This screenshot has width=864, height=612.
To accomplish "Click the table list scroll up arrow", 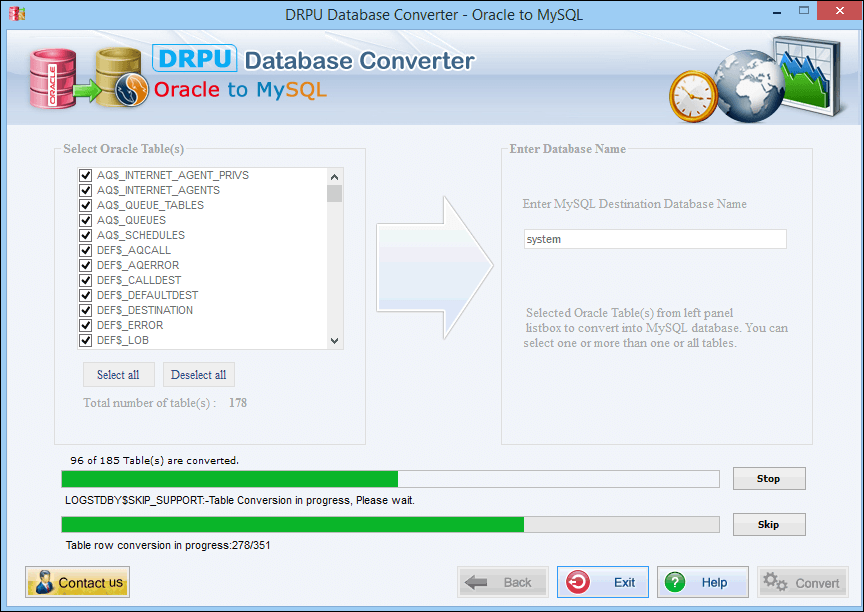I will [x=334, y=177].
